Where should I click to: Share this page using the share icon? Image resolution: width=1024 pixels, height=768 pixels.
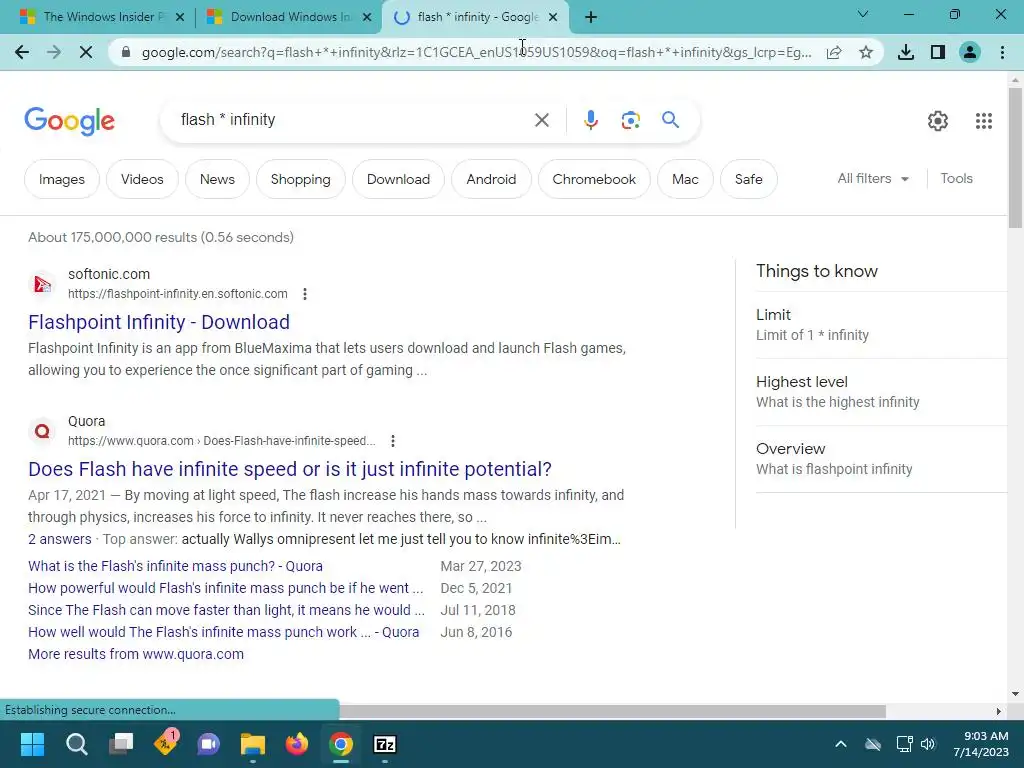[834, 52]
